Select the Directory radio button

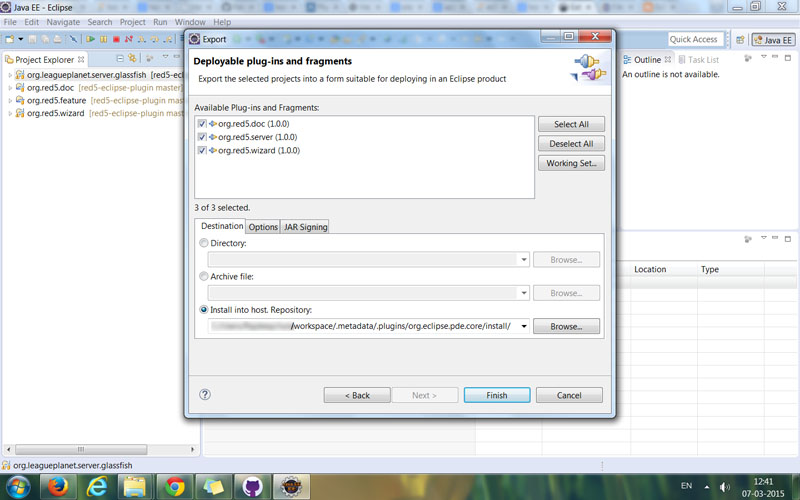click(204, 243)
